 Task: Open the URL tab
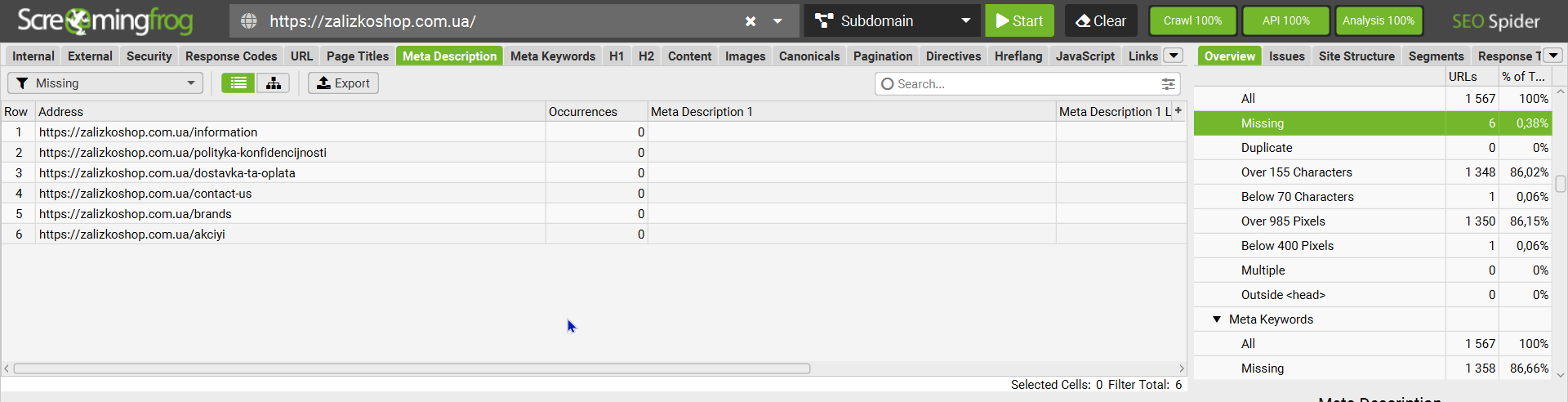click(301, 56)
